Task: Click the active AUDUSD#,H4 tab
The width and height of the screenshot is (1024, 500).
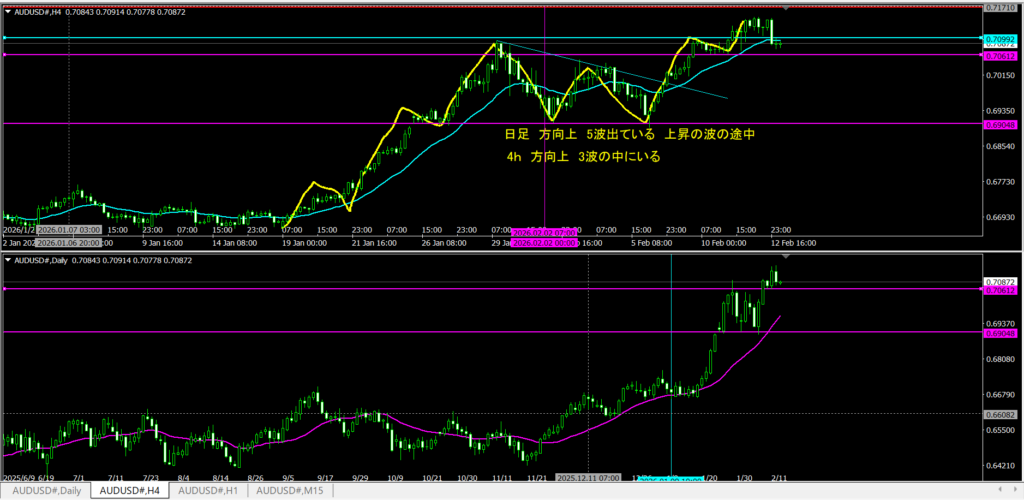Action: pyautogui.click(x=126, y=491)
